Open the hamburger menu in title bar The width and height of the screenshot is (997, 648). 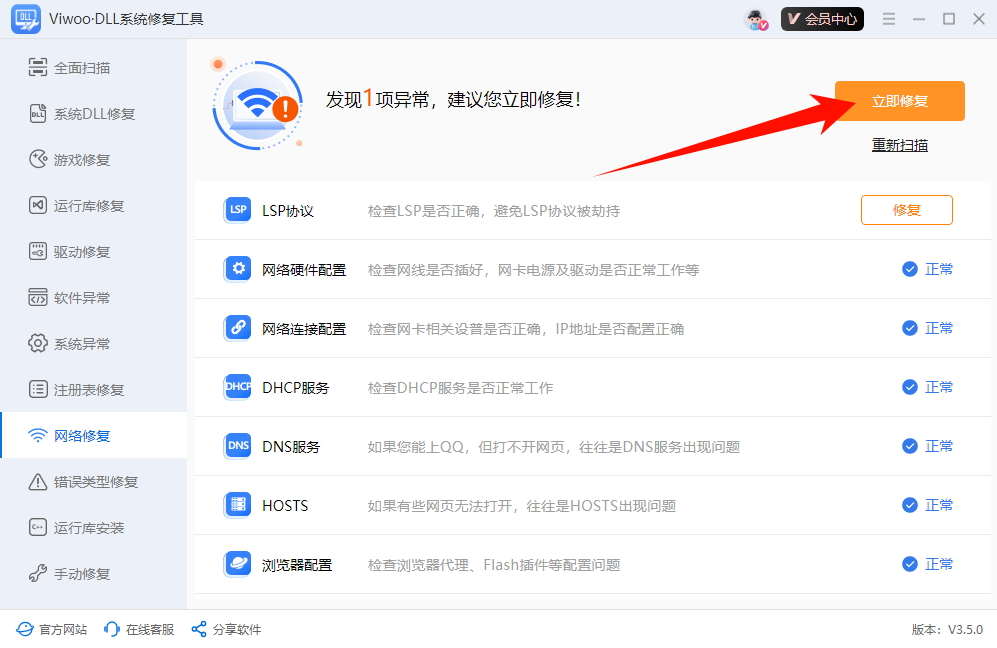[888, 19]
